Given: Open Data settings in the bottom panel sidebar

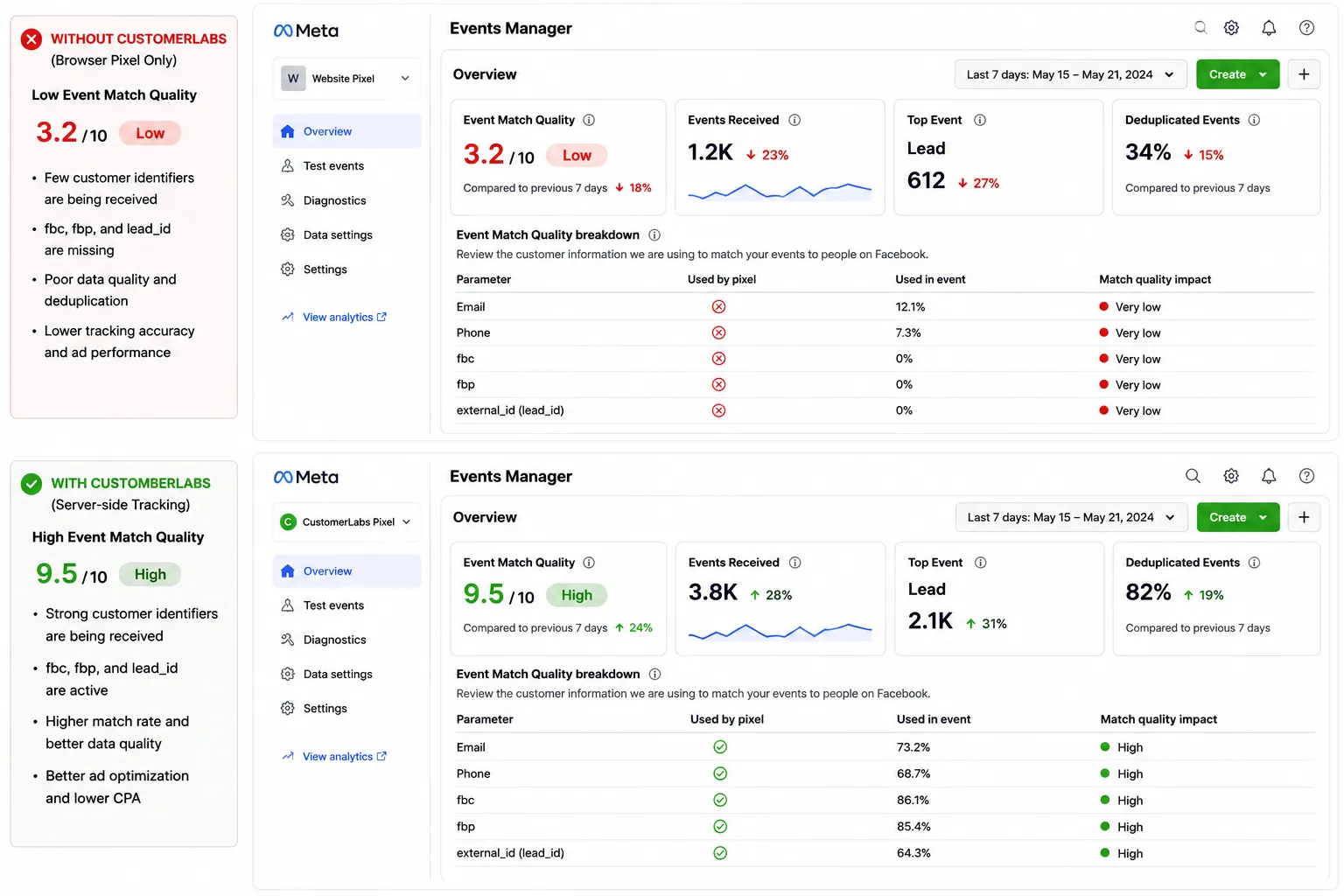Looking at the screenshot, I should point(332,674).
